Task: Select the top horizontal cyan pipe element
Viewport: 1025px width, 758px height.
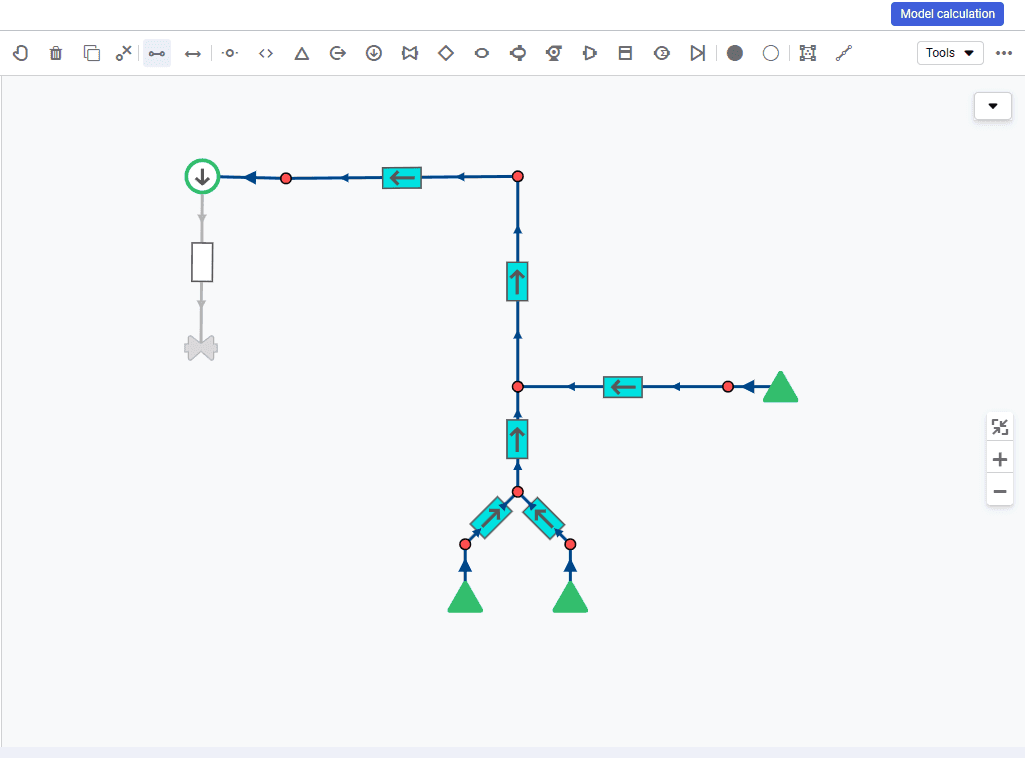Action: (402, 178)
